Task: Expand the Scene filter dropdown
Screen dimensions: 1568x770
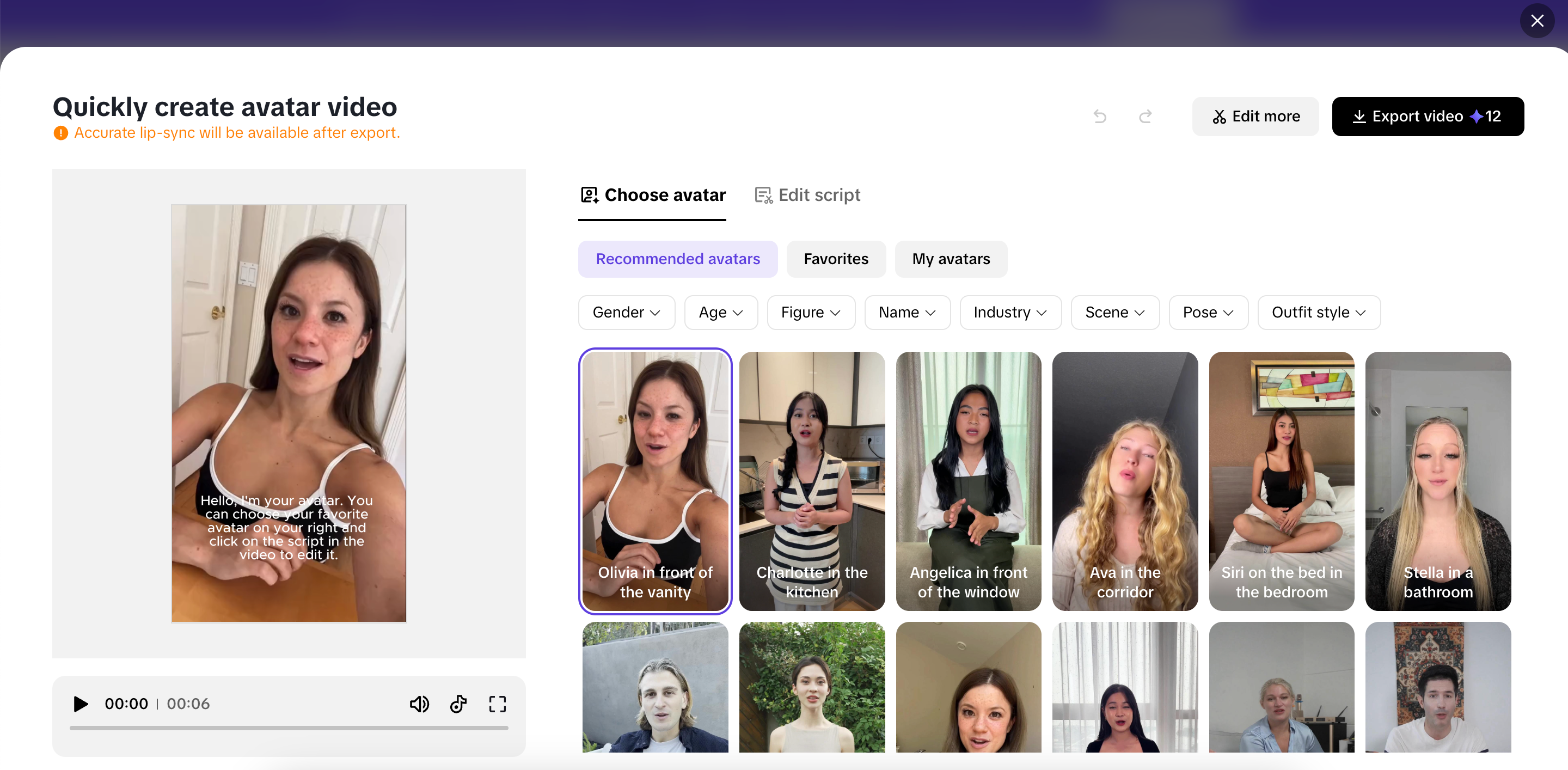Action: (x=1114, y=312)
